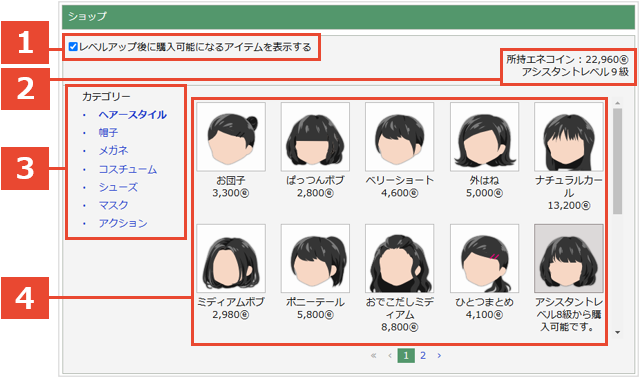Screen dimensions: 640x380
Task: Click the 外はね item name label
Action: [484, 180]
